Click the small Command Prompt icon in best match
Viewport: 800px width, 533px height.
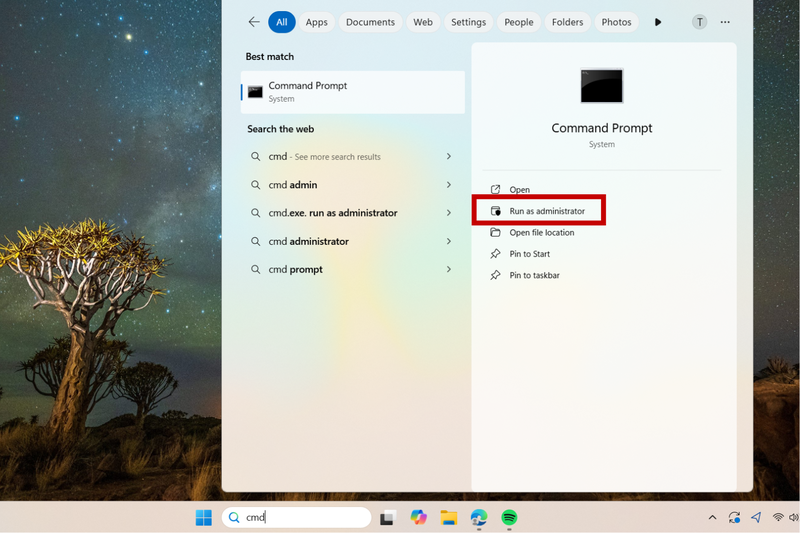coord(255,92)
